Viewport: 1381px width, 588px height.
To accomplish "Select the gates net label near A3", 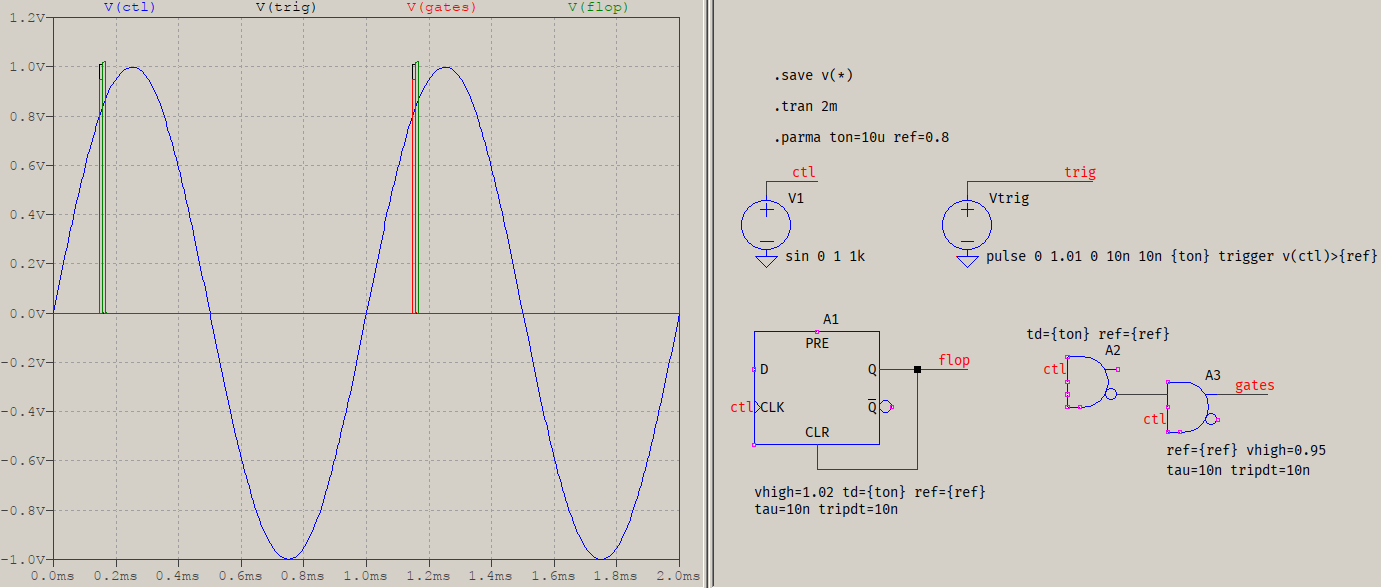I will [x=1255, y=385].
